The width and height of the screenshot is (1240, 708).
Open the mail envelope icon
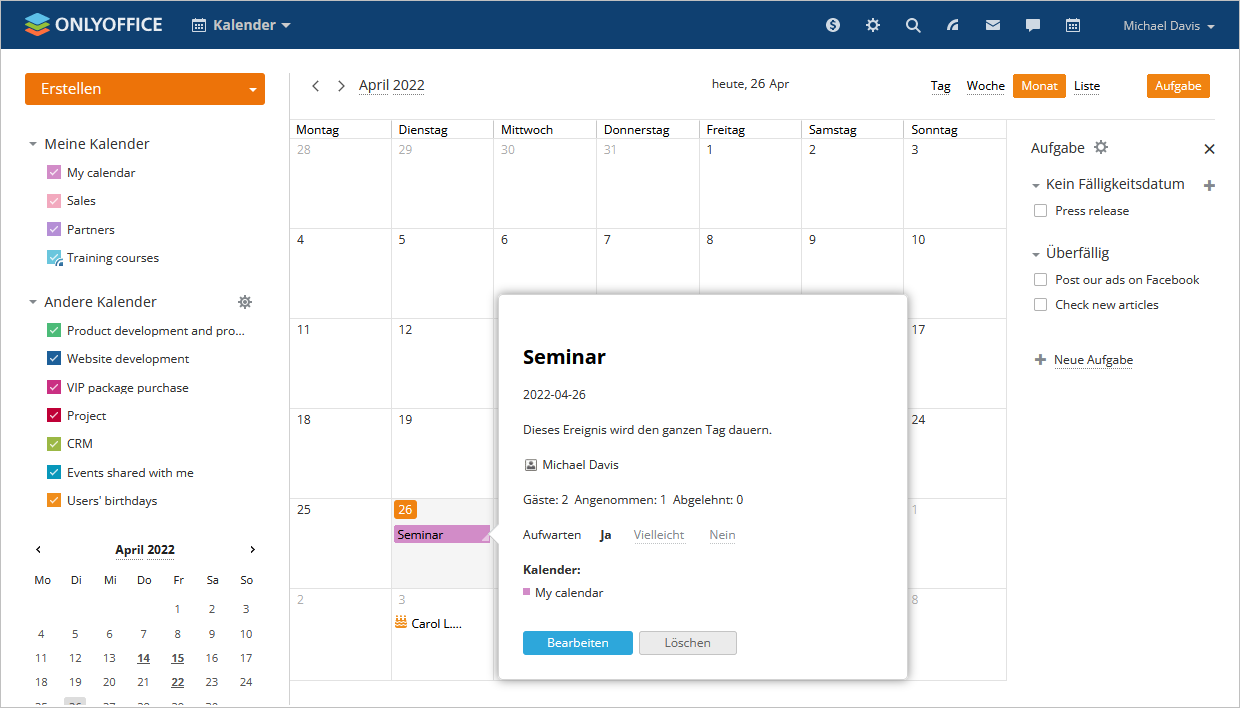(993, 25)
